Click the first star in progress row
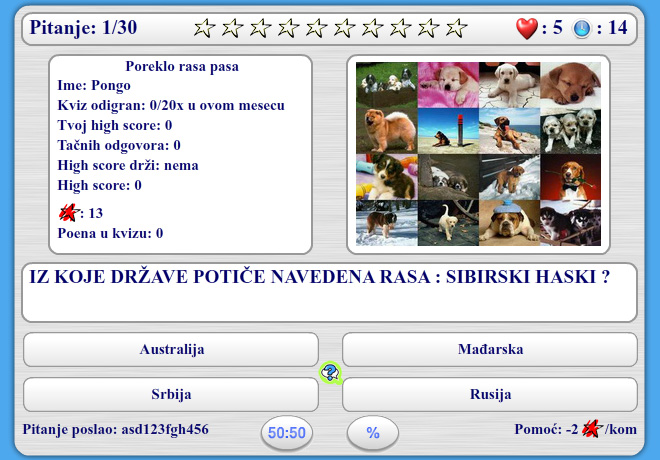Screen dimensions: 660x460 [x=204, y=28]
